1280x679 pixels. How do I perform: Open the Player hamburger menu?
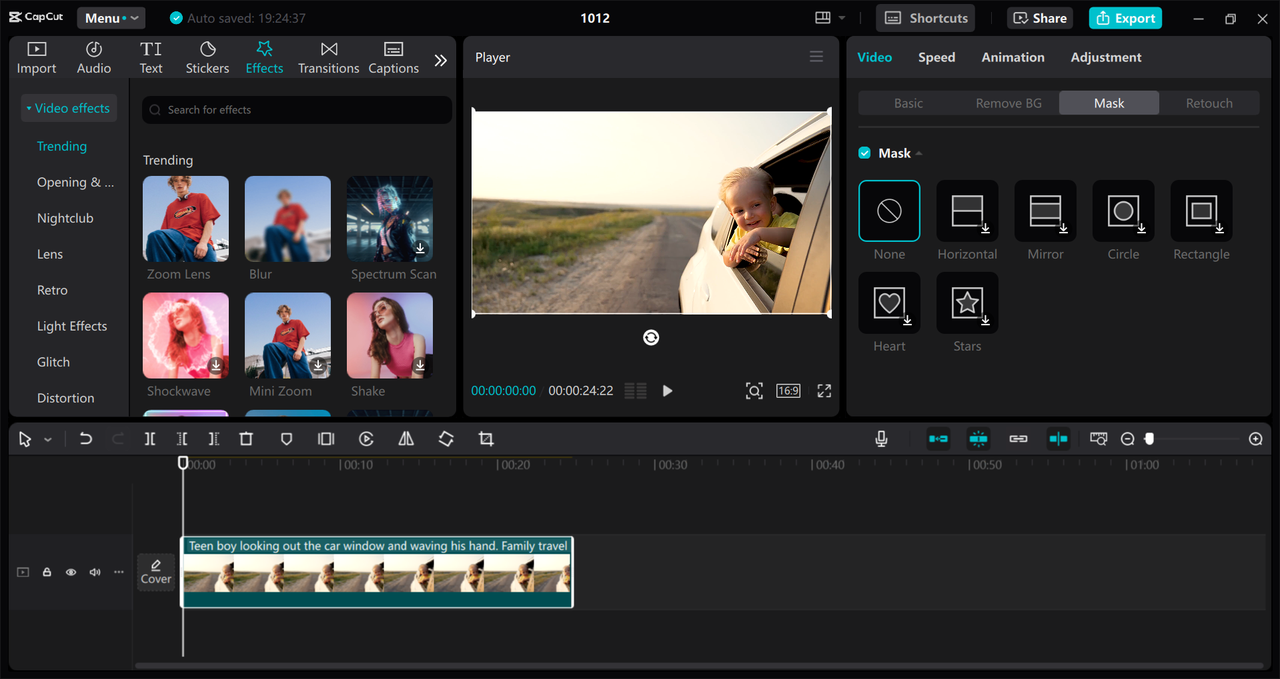coord(816,57)
